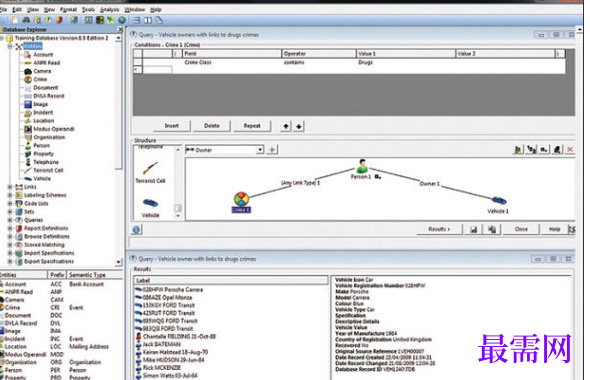
Task: Select the DVLA Record entity
Action: point(49,96)
